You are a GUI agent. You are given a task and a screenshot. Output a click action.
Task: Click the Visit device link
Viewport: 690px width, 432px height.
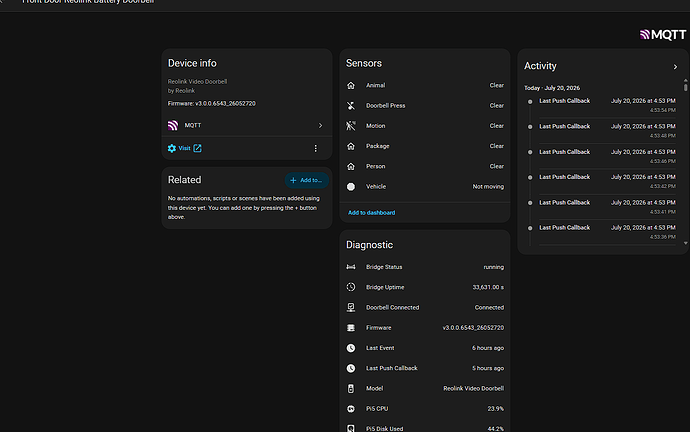[184, 148]
